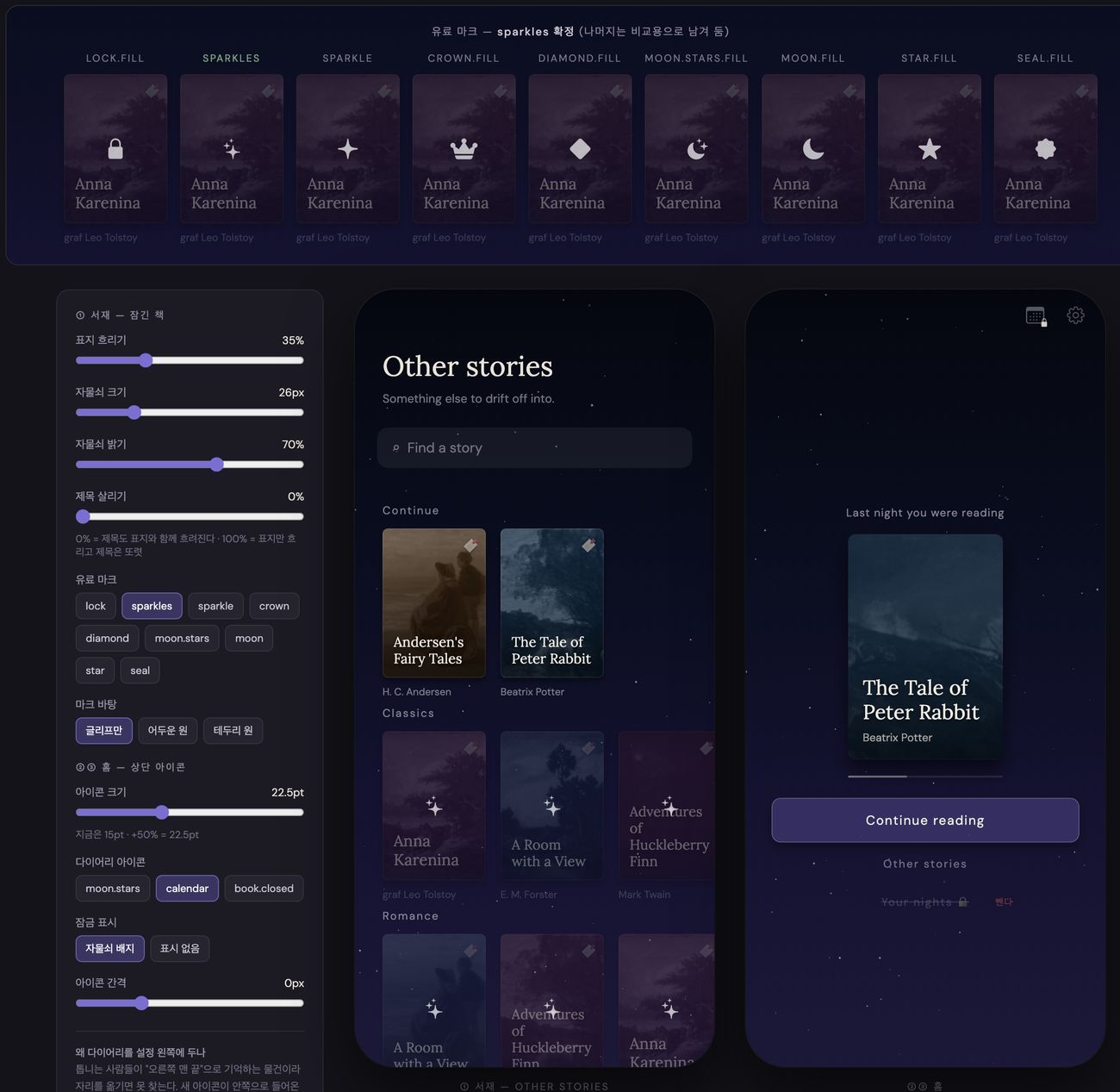Click the diamond glyph on the DIAMOND.FILL card
Image resolution: width=1120 pixels, height=1092 pixels.
point(580,149)
